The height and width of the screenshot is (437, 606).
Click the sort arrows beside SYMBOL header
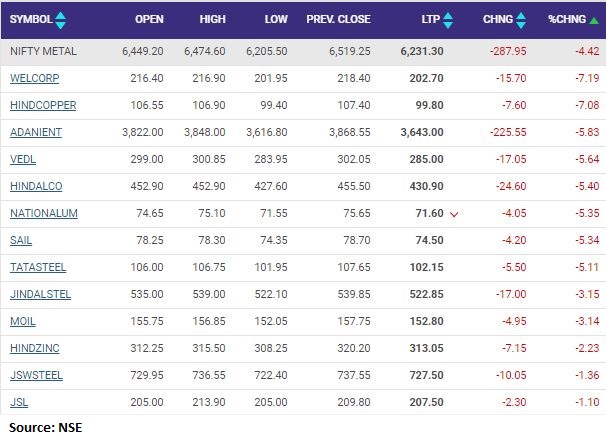[x=61, y=20]
